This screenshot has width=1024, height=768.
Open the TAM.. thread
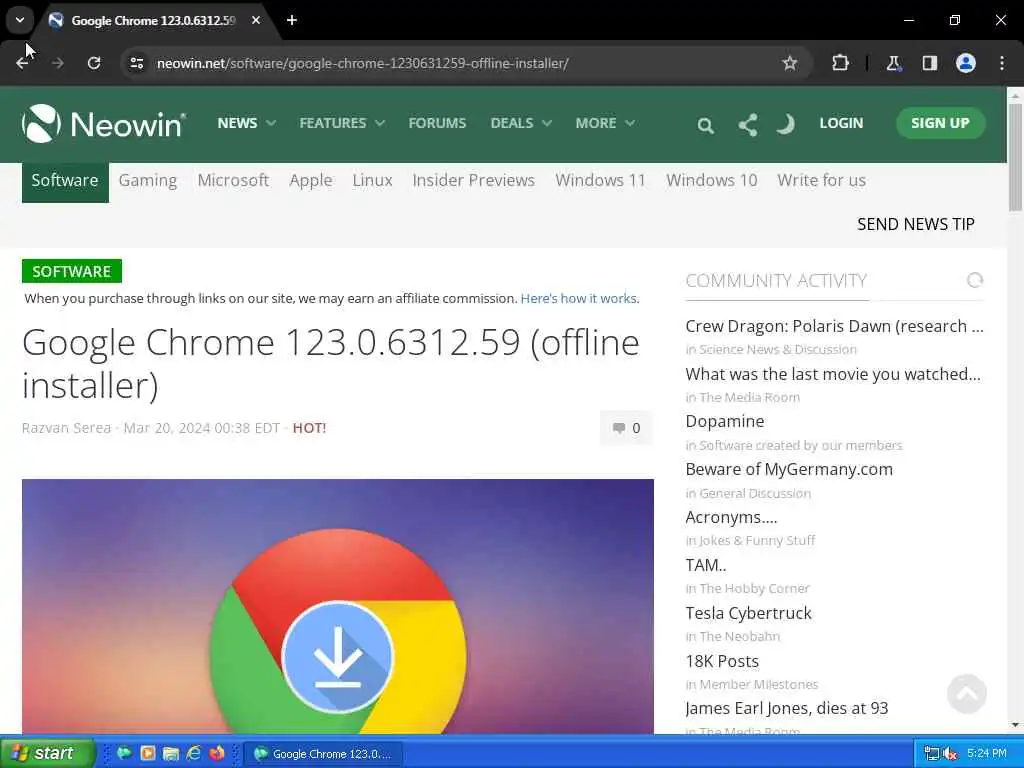click(705, 565)
